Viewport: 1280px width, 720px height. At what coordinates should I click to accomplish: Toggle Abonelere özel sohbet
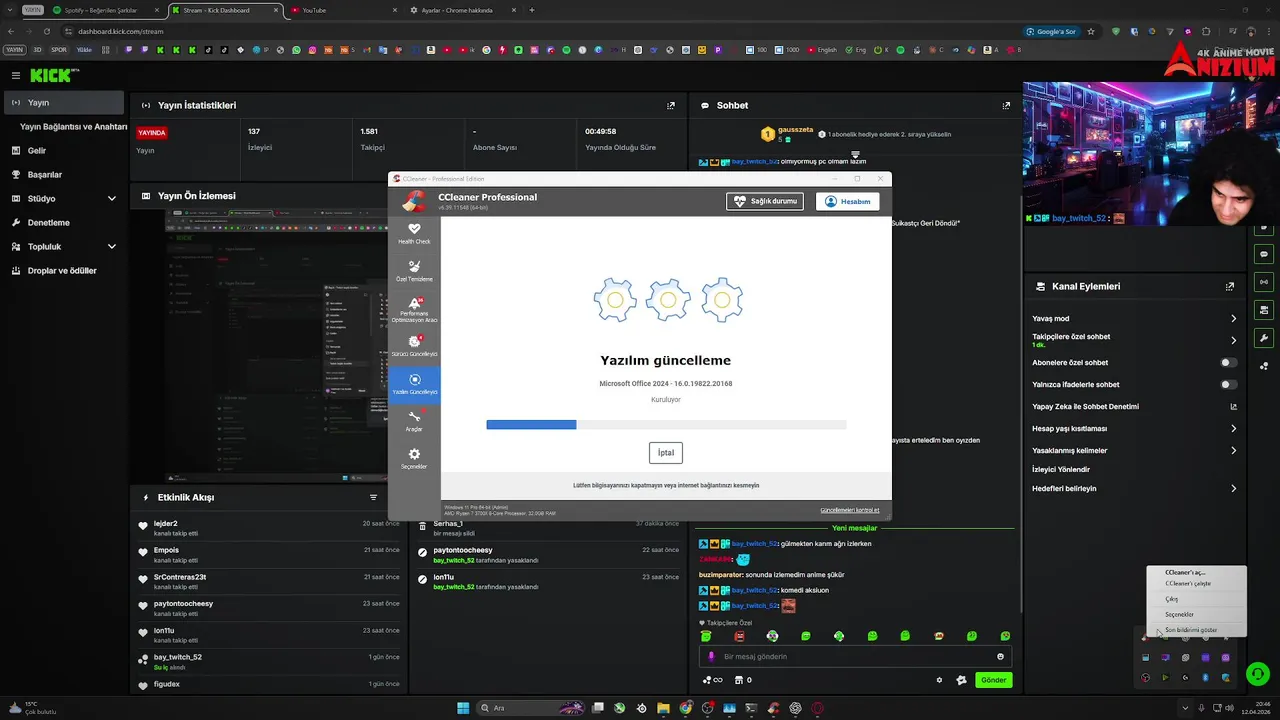(1228, 363)
